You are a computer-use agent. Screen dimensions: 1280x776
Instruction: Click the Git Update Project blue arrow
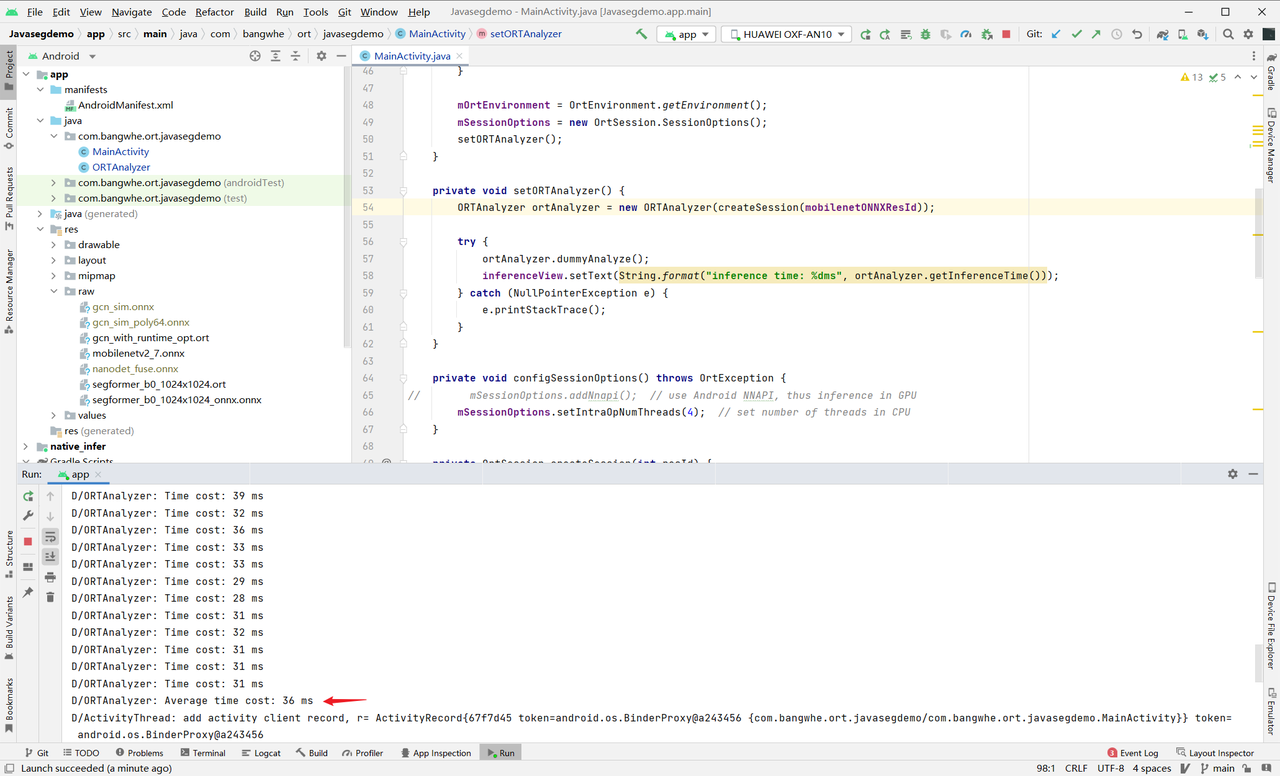1056,34
